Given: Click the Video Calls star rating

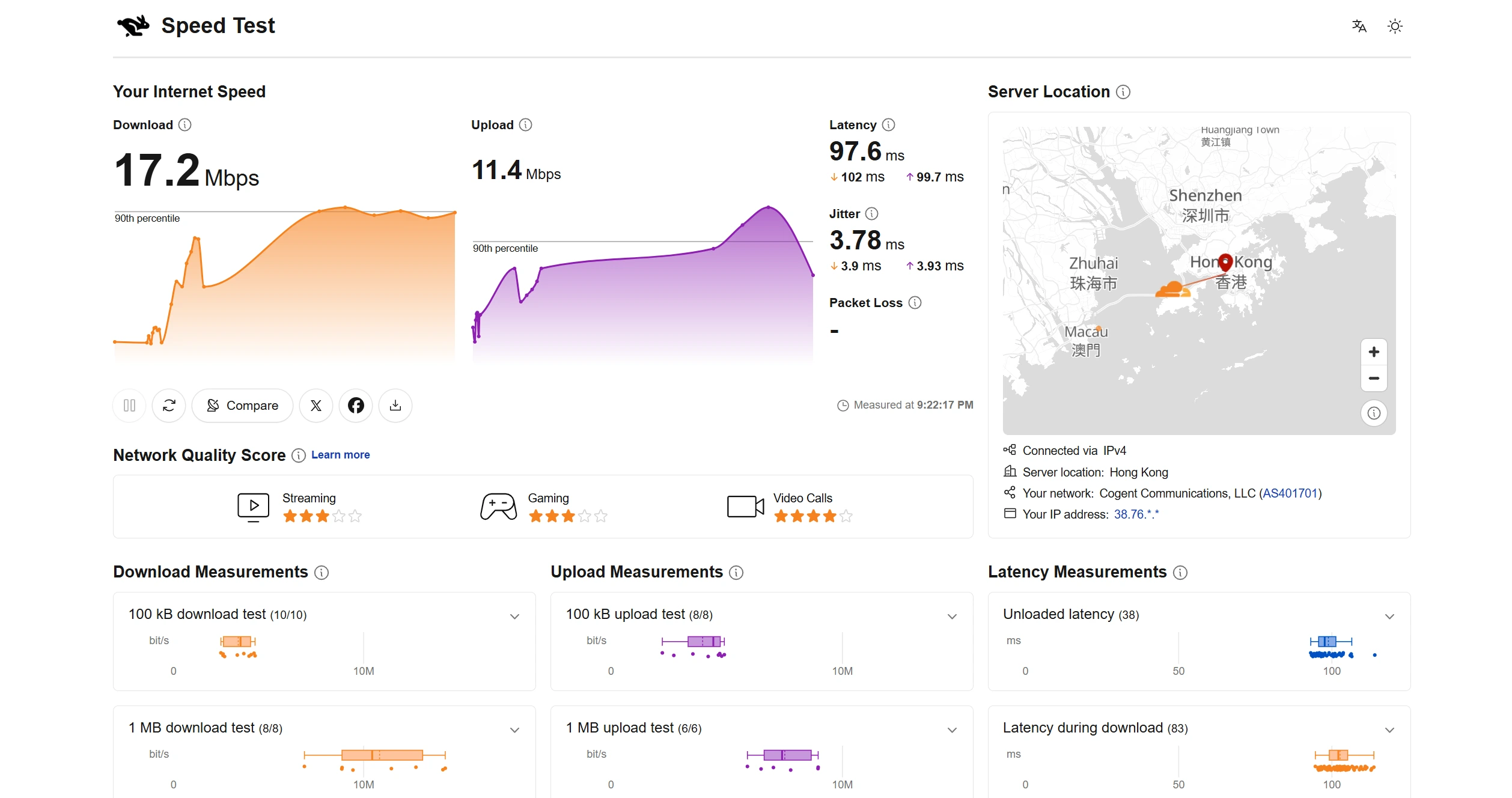Looking at the screenshot, I should [x=813, y=516].
